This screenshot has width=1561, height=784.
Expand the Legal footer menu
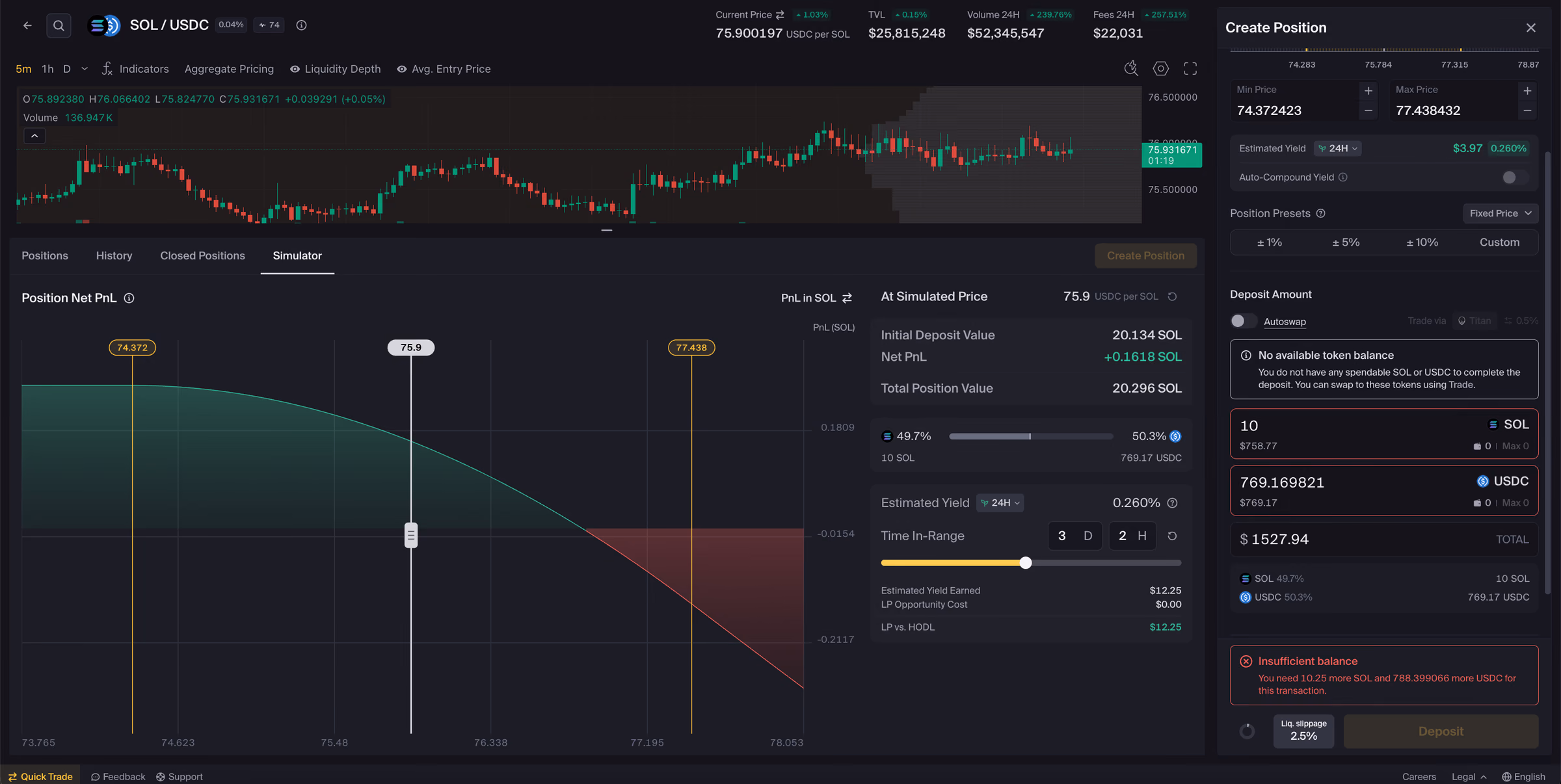[1469, 776]
